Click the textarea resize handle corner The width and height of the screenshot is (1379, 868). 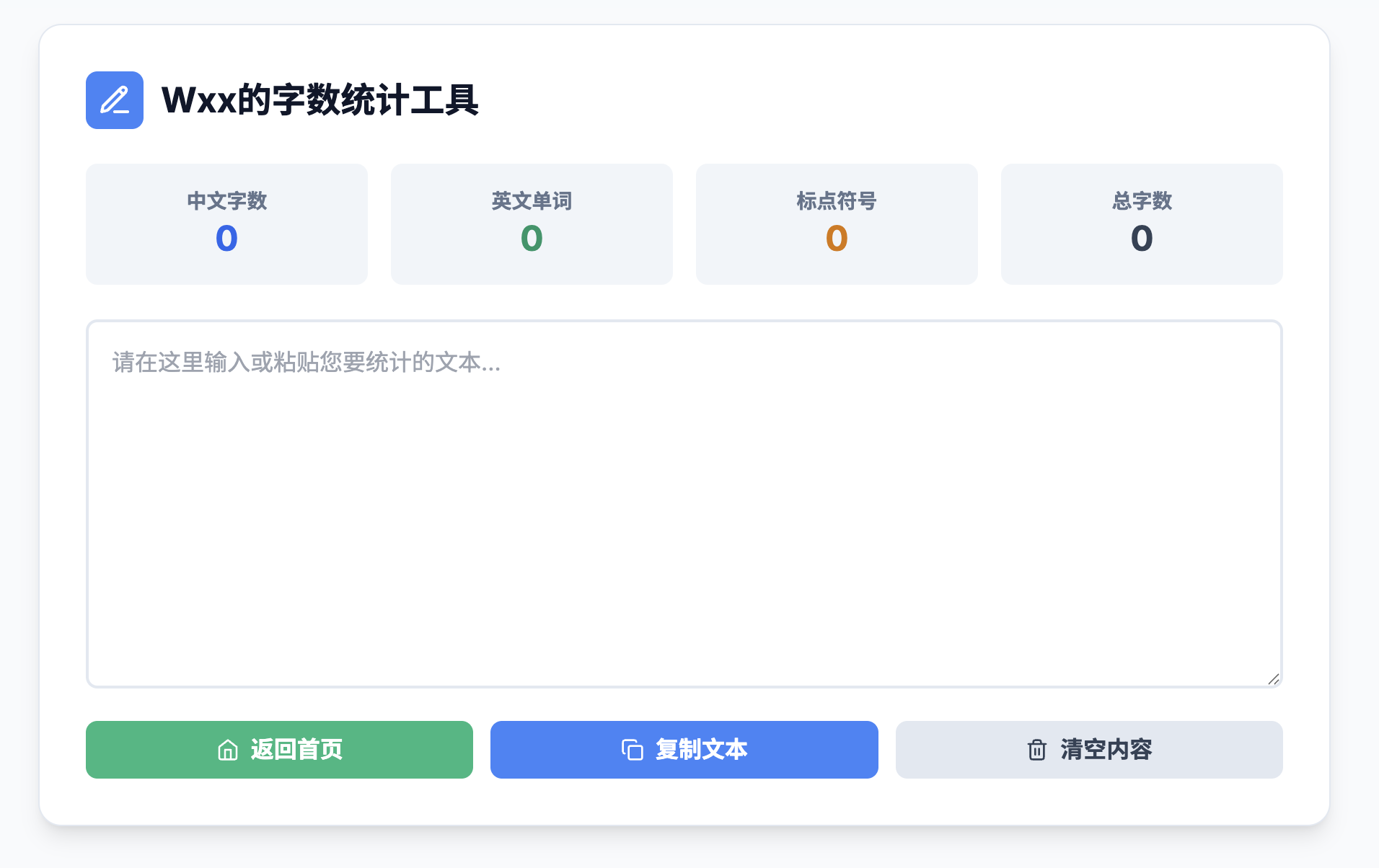coord(1273,679)
